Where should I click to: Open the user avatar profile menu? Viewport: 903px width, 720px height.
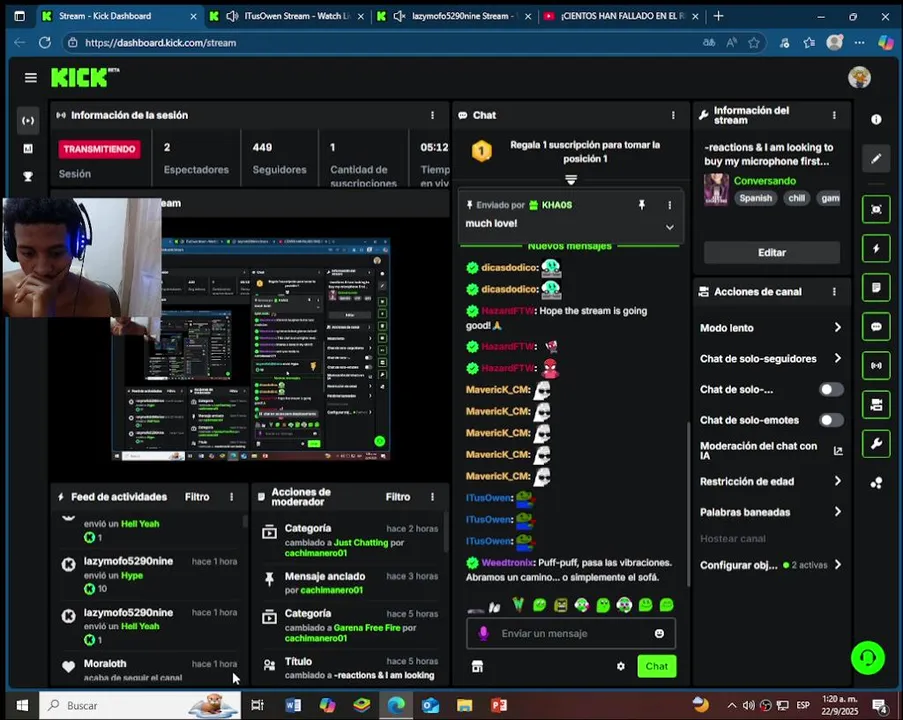(859, 77)
